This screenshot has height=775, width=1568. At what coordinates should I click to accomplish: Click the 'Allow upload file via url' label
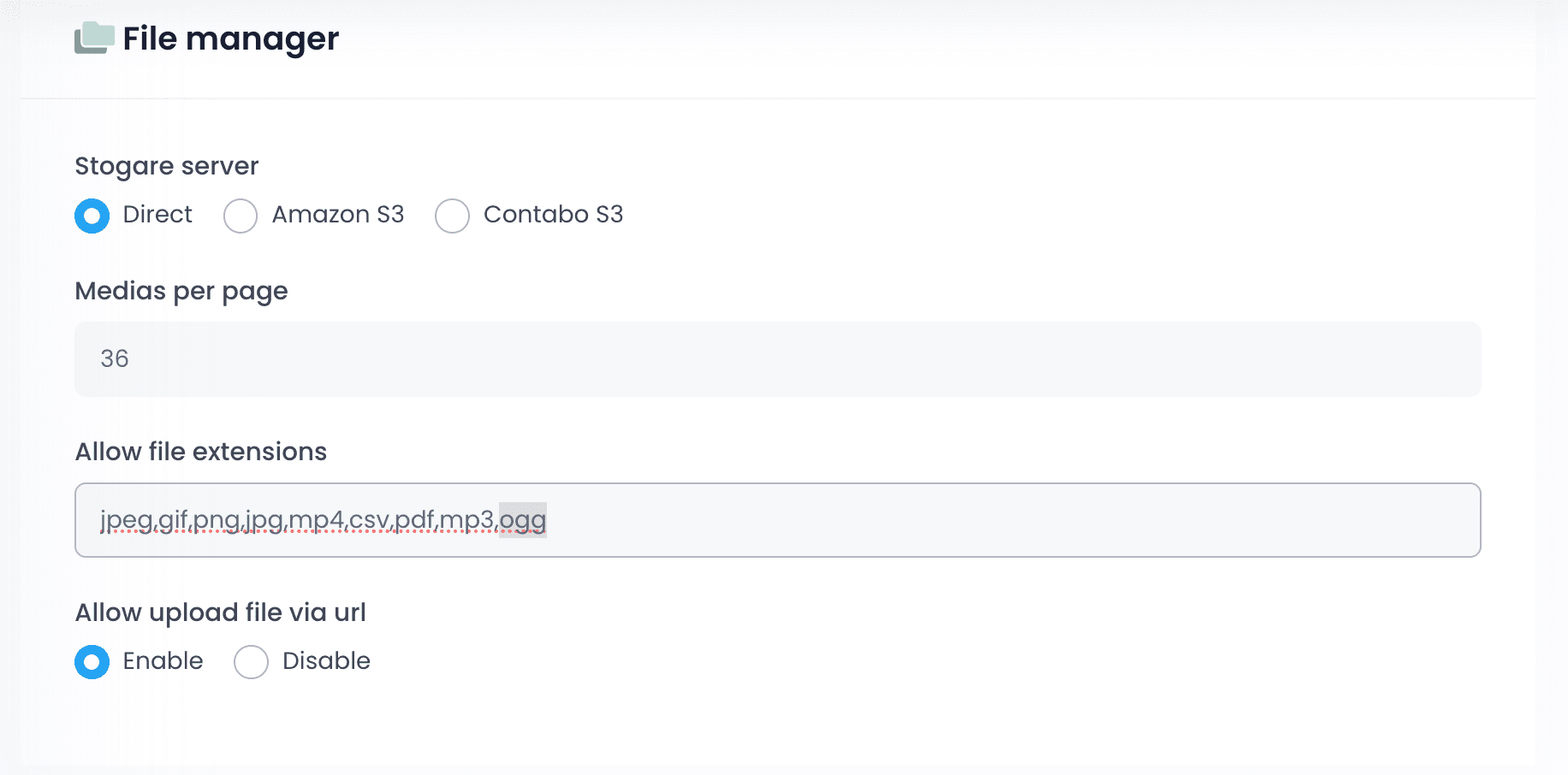pyautogui.click(x=221, y=612)
